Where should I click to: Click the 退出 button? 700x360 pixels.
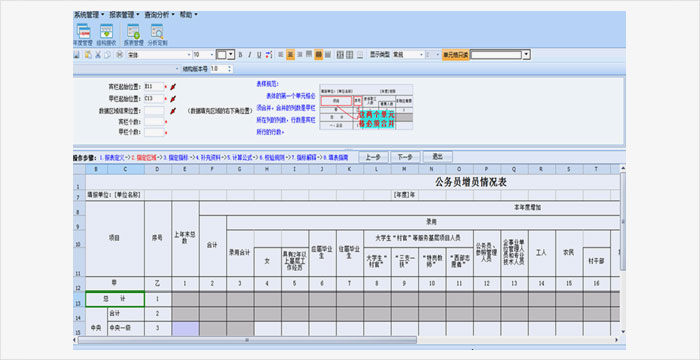(438, 157)
